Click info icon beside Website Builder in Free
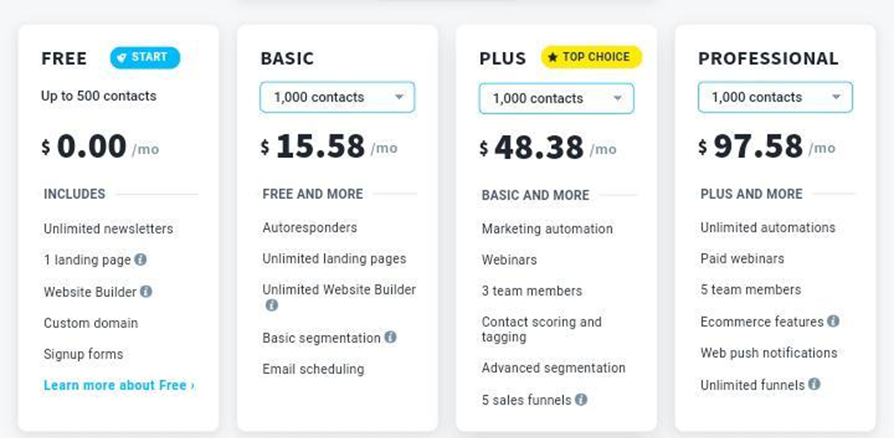This screenshot has height=438, width=894. click(x=146, y=291)
